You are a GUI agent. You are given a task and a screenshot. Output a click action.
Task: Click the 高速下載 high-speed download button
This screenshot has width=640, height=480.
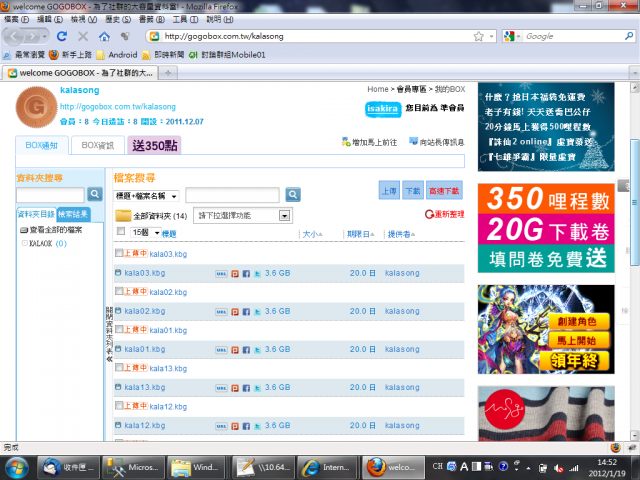pos(444,190)
